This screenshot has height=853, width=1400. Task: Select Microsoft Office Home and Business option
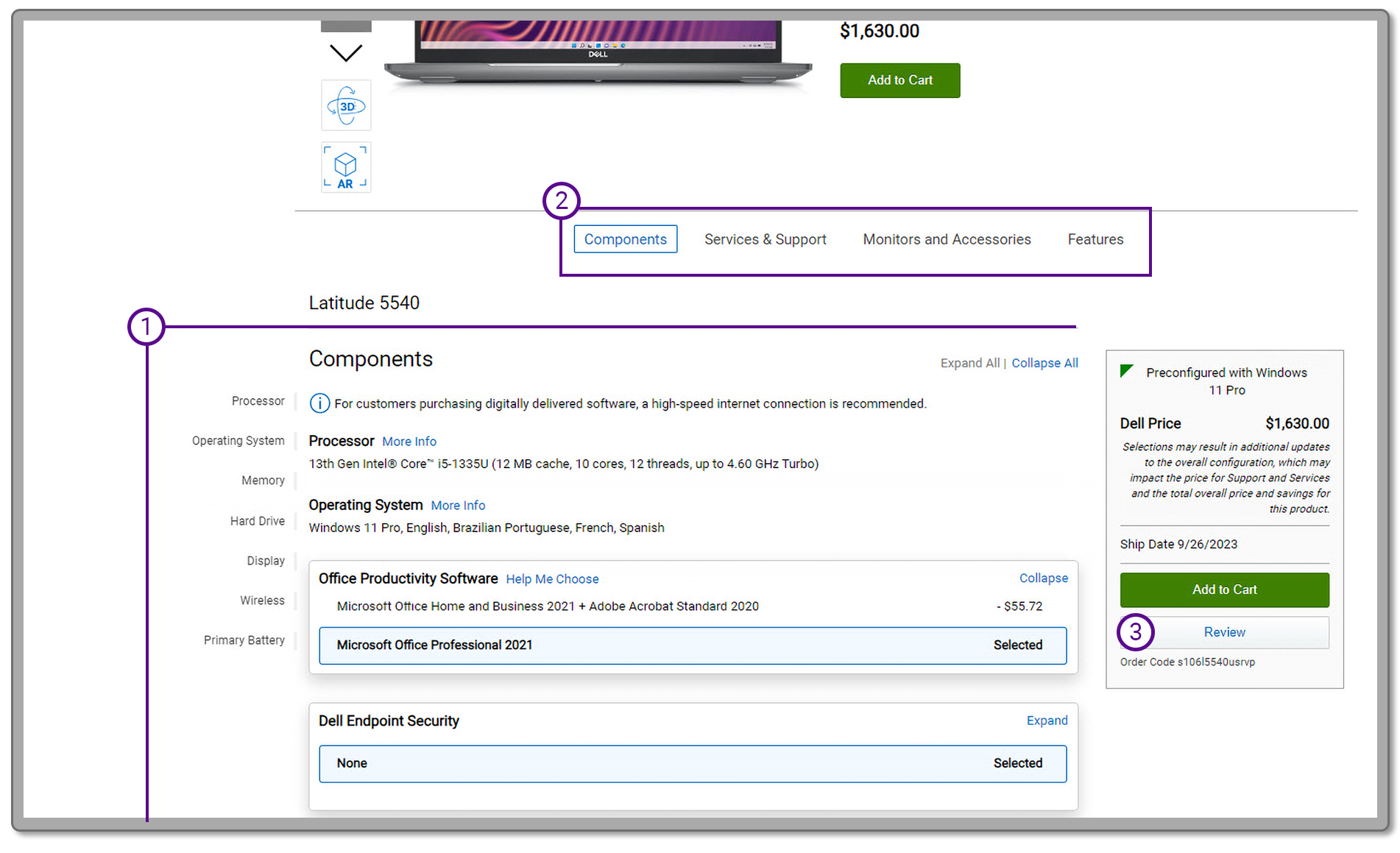tap(693, 606)
